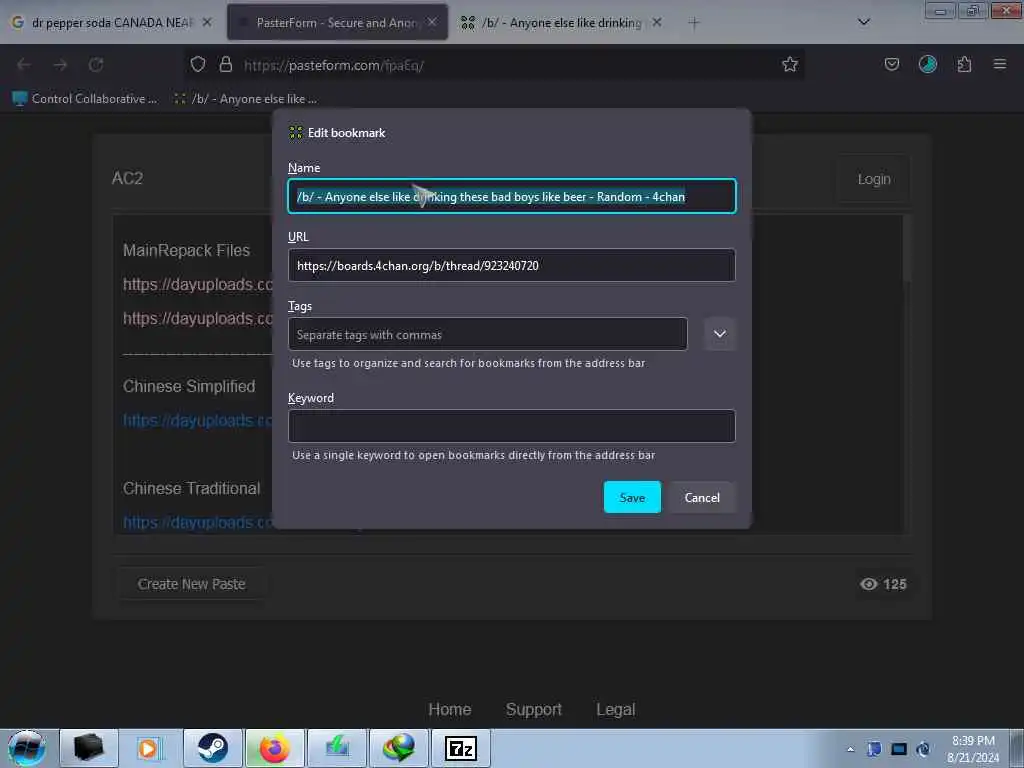1024x768 pixels.
Task: Open the tracking protection shield icon
Action: coord(198,64)
